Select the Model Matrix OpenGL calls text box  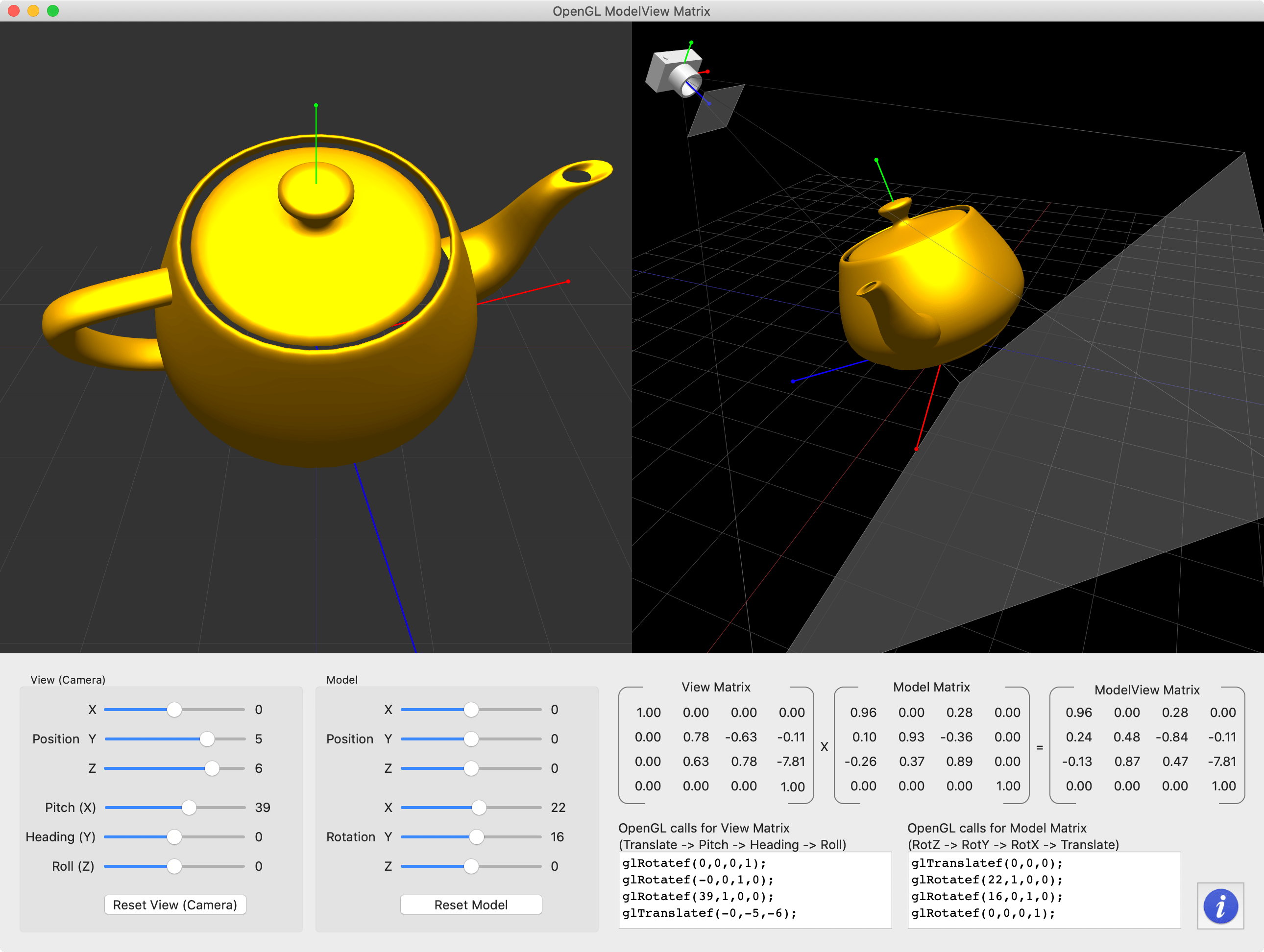1044,889
